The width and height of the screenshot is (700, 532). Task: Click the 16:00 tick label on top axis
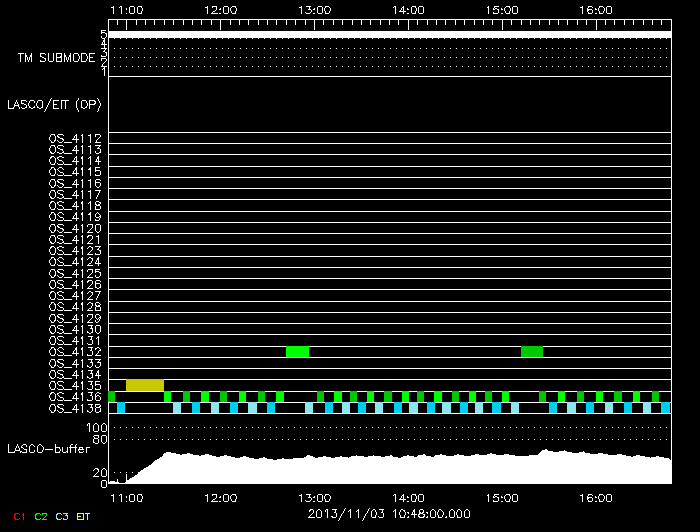pyautogui.click(x=596, y=9)
